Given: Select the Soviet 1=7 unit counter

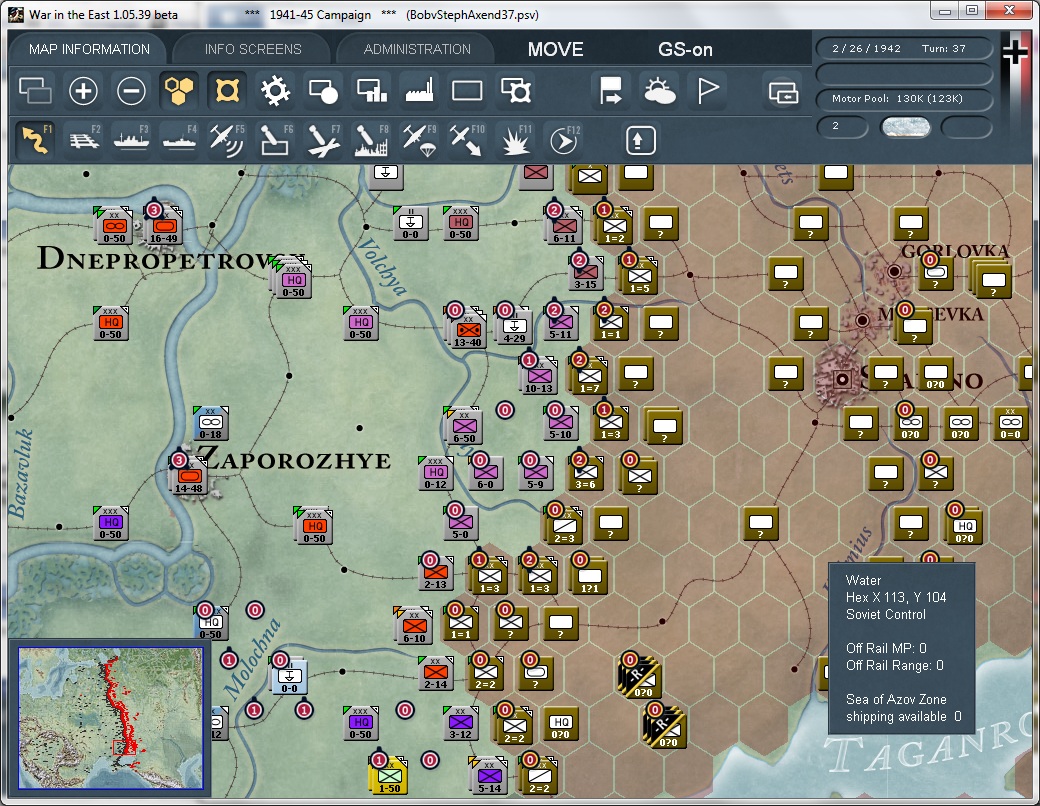Looking at the screenshot, I should point(590,376).
